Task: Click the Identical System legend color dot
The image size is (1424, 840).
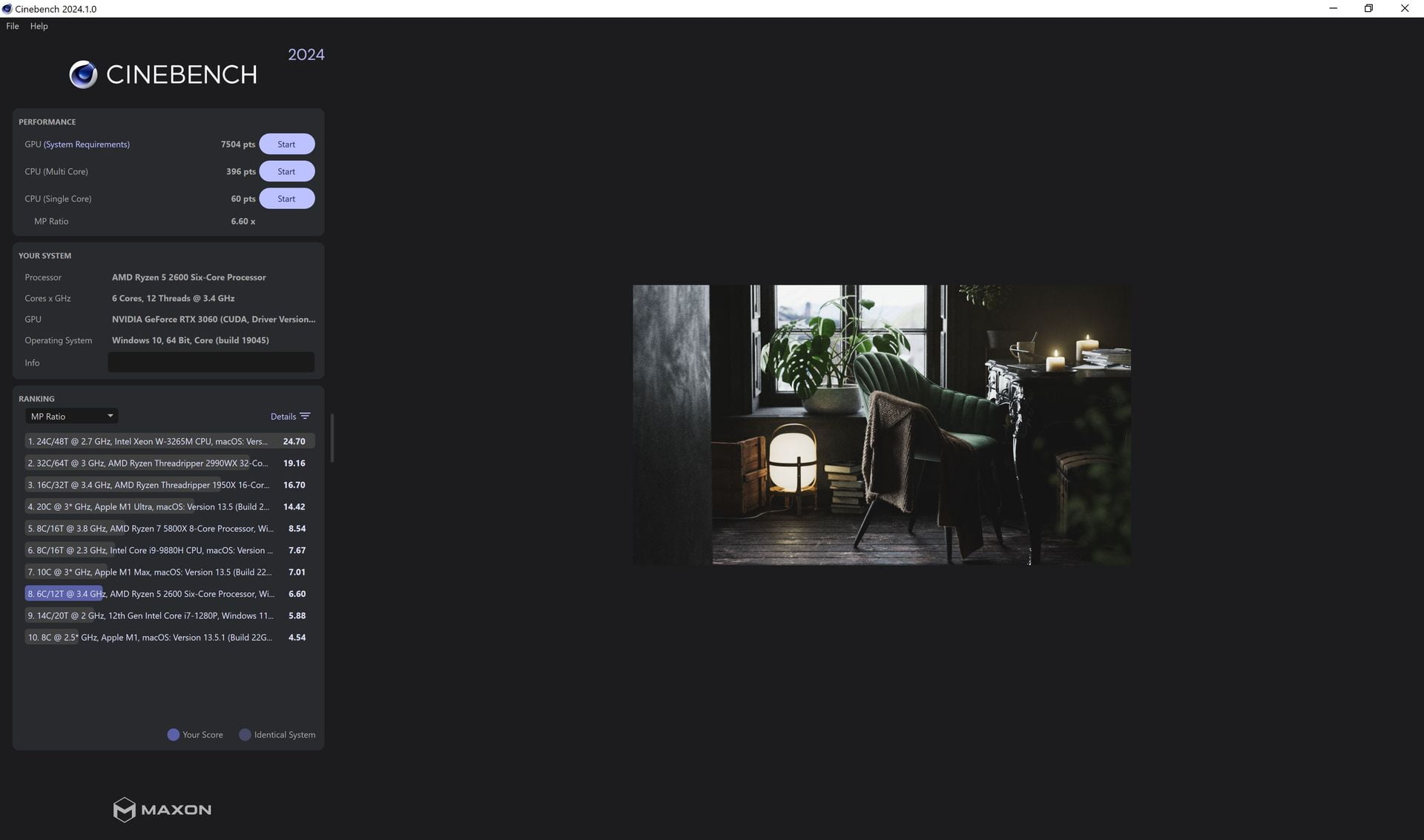Action: [245, 735]
